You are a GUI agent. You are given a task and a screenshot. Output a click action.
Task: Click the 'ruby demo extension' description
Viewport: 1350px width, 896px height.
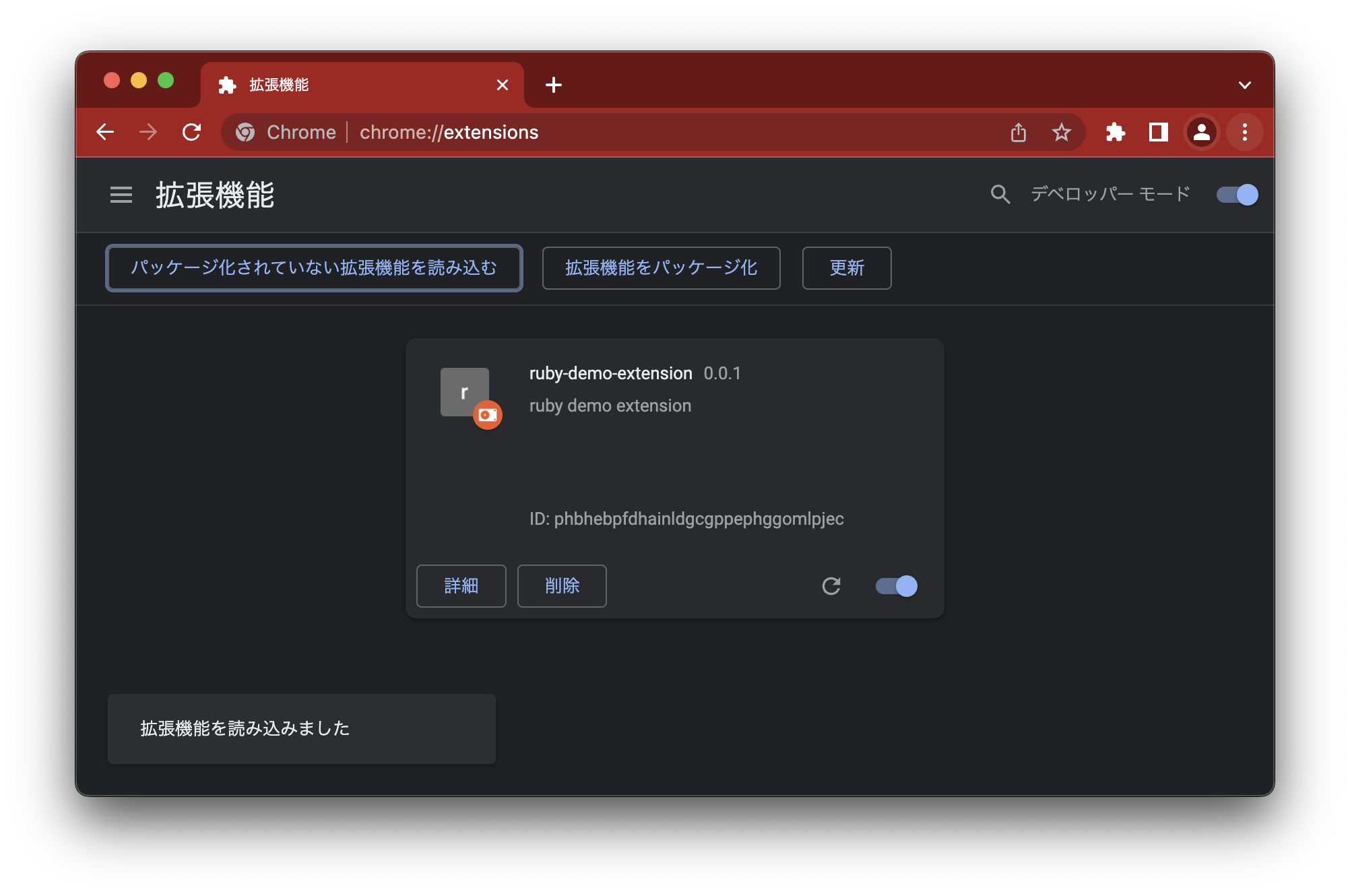coord(610,406)
